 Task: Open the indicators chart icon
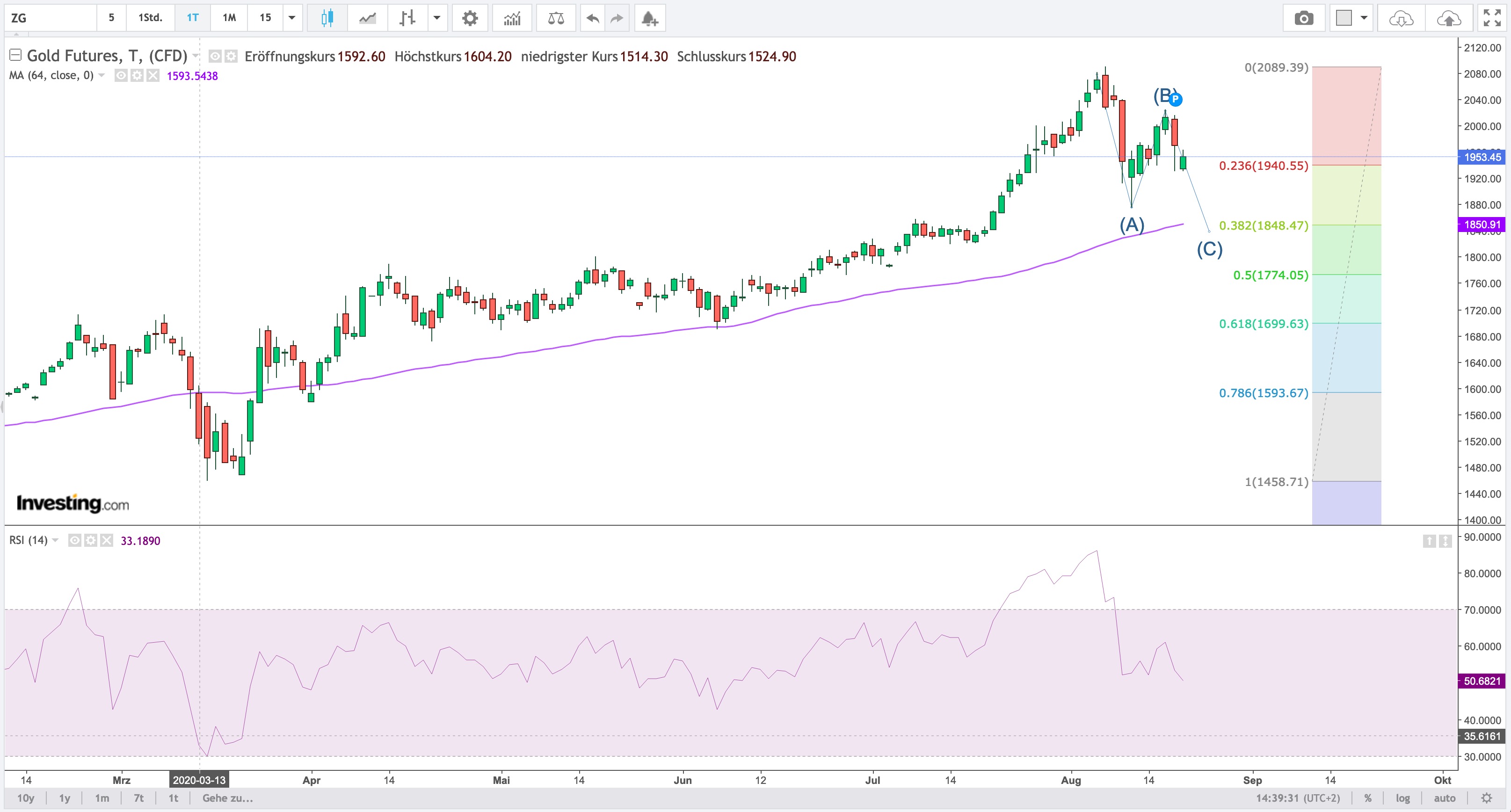pos(512,18)
